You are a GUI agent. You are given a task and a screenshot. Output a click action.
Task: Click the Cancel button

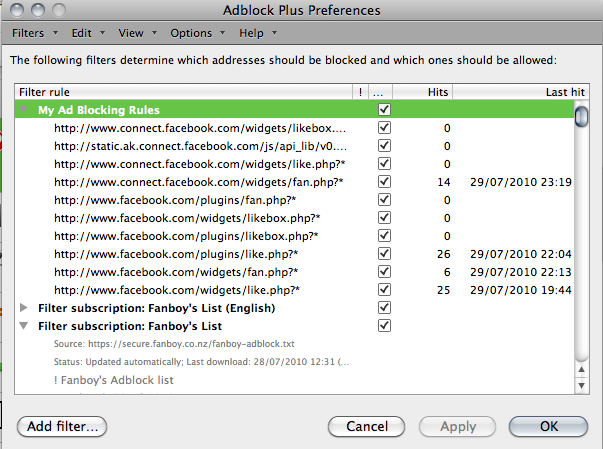(366, 426)
